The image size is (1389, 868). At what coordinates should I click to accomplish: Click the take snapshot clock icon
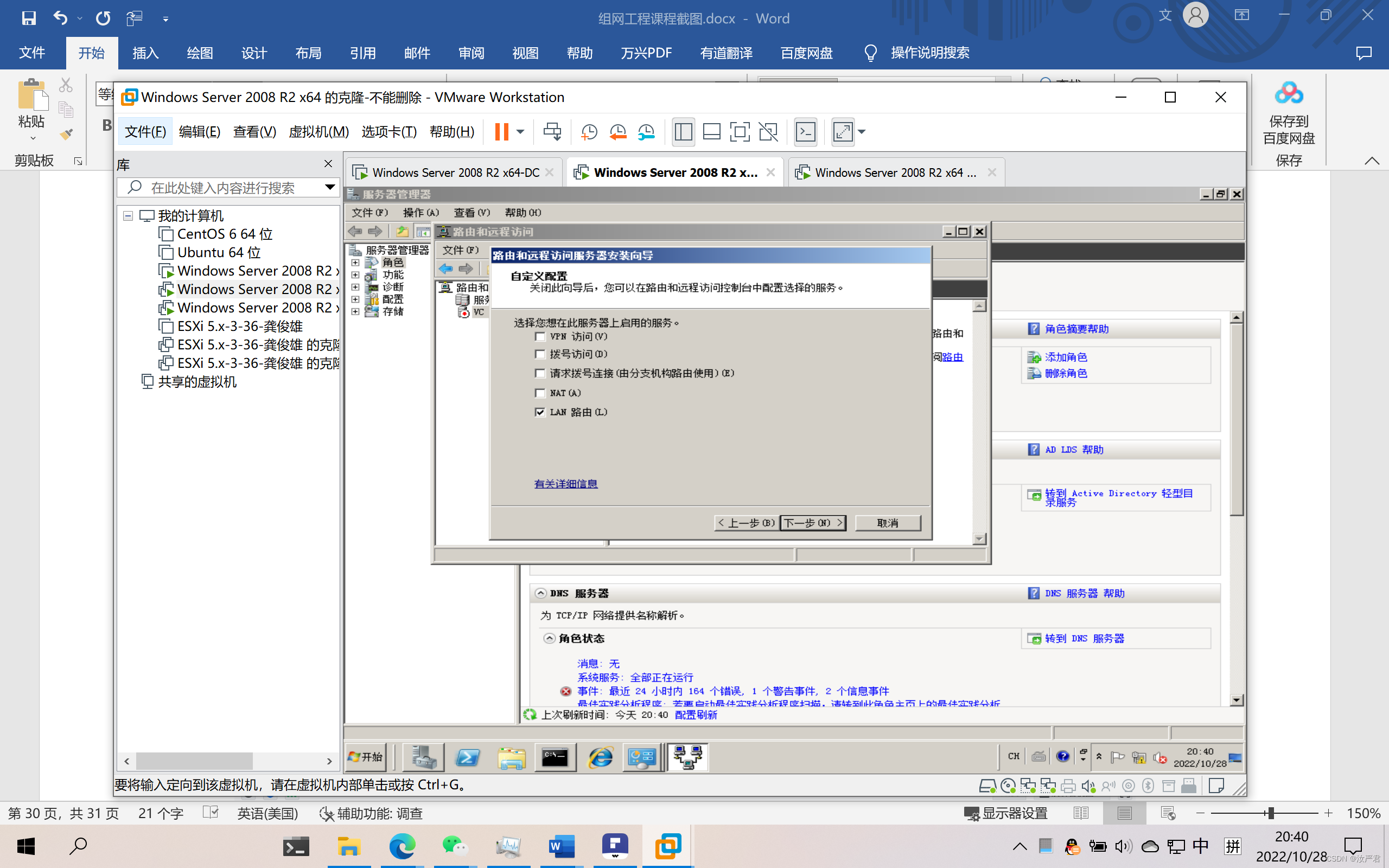pos(589,132)
